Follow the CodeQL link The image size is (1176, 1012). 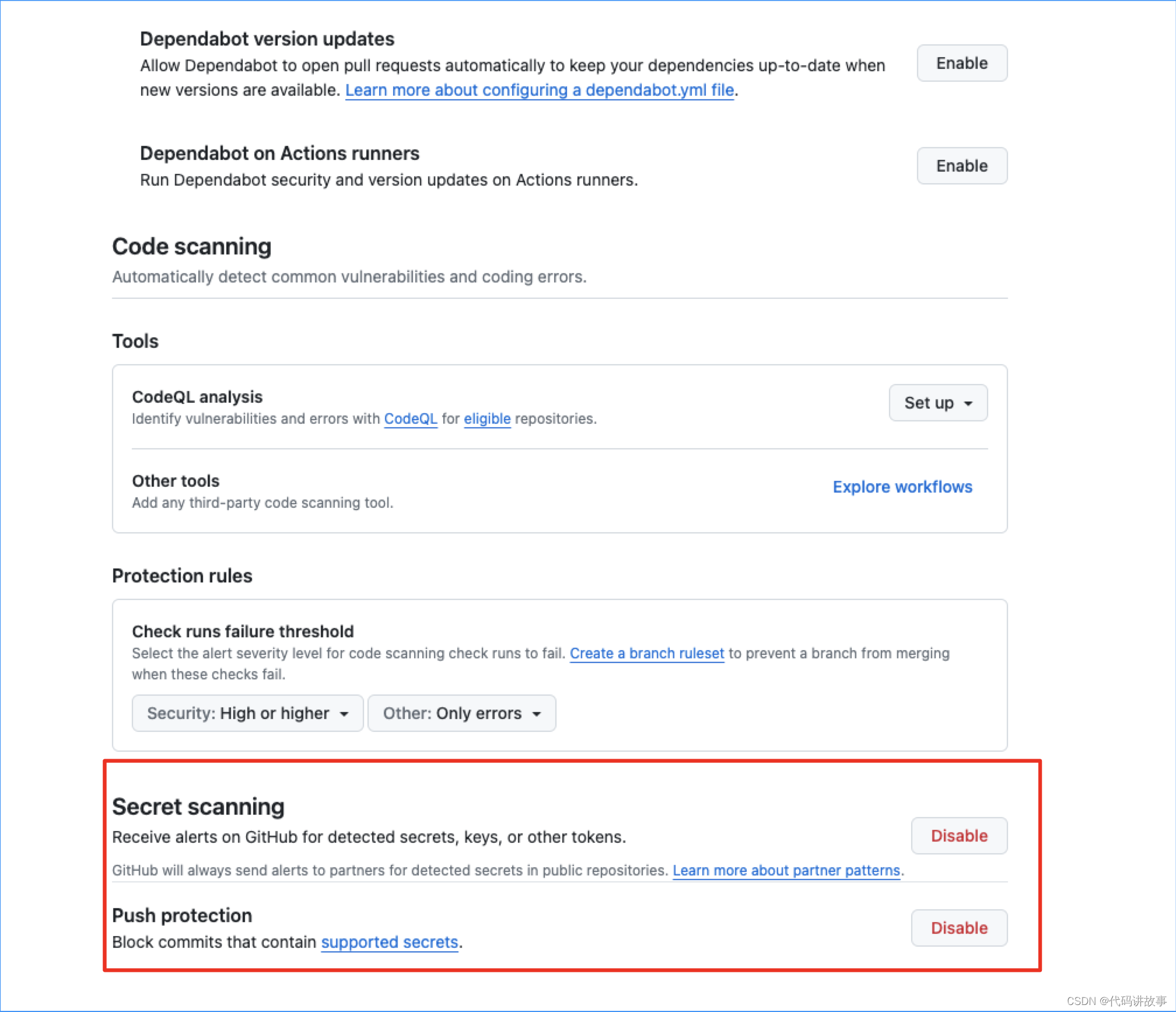(411, 418)
